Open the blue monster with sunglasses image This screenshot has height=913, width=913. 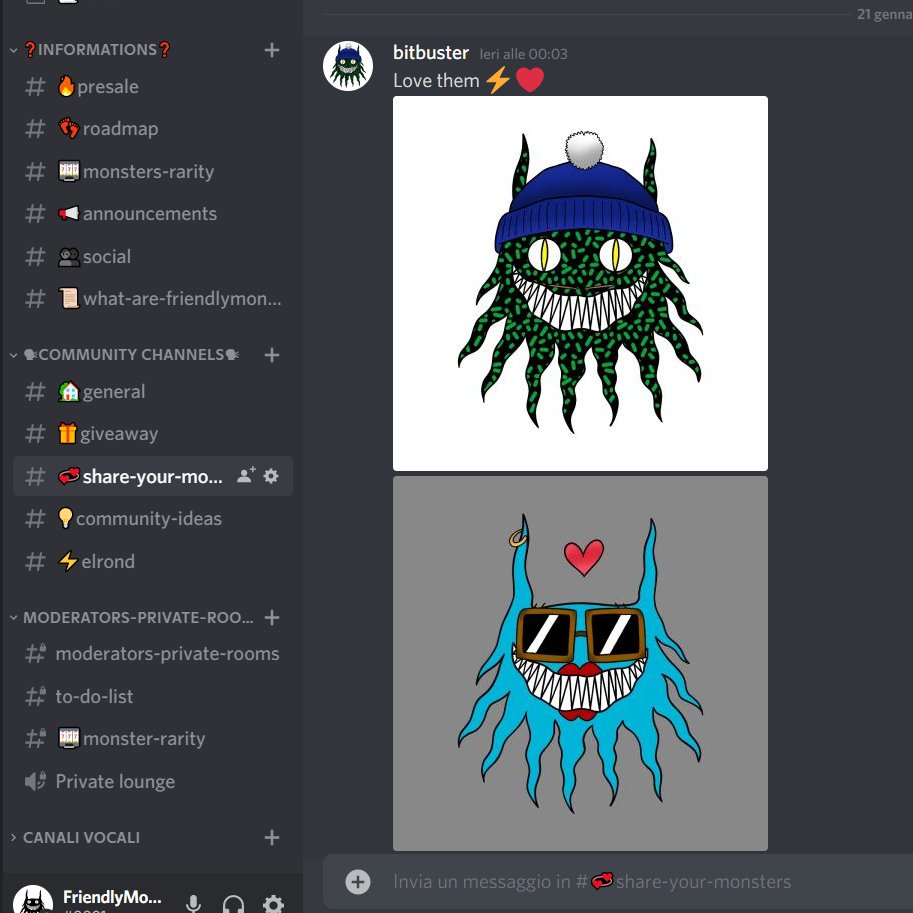(580, 664)
